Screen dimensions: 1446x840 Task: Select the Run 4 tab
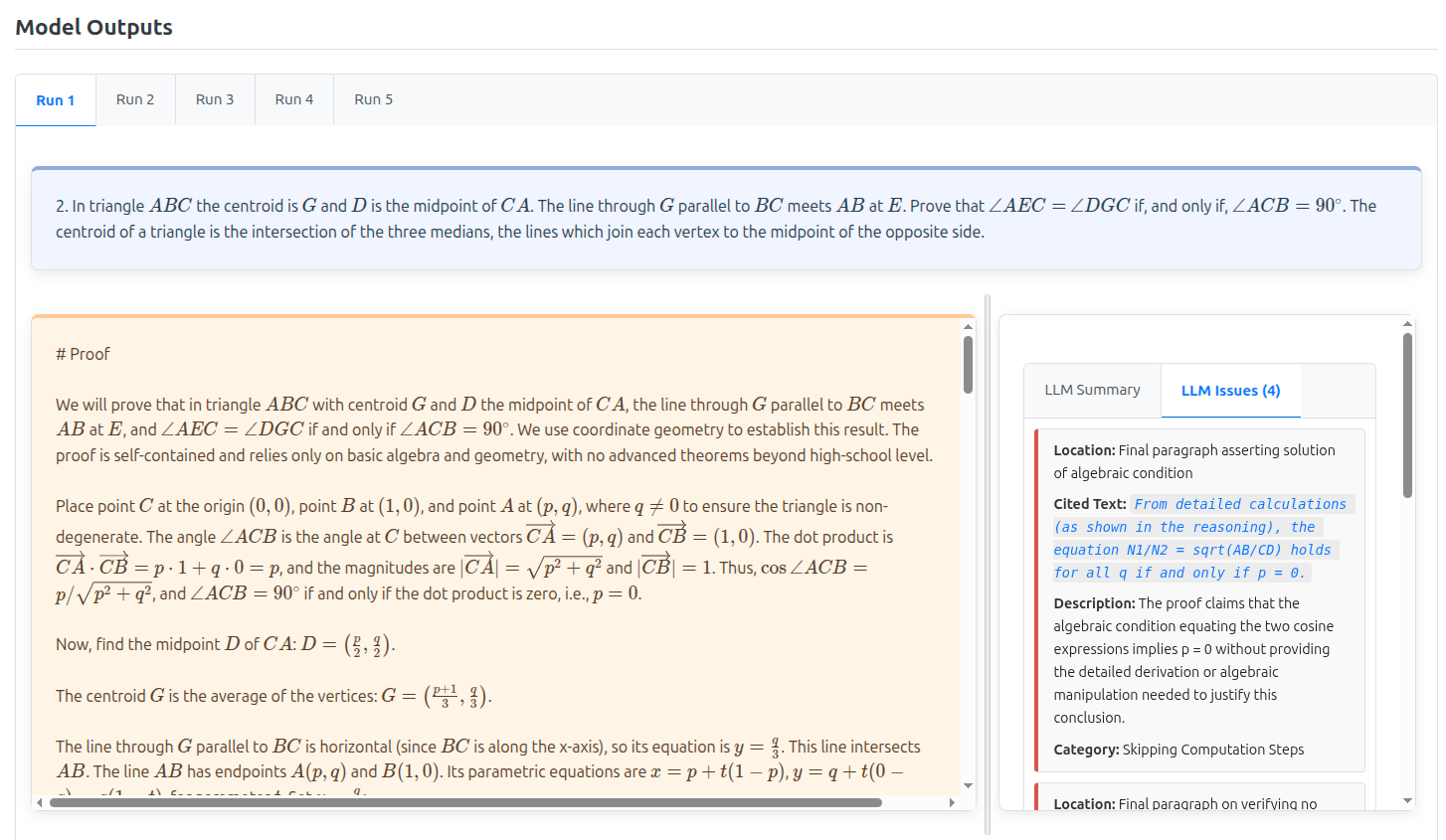294,99
